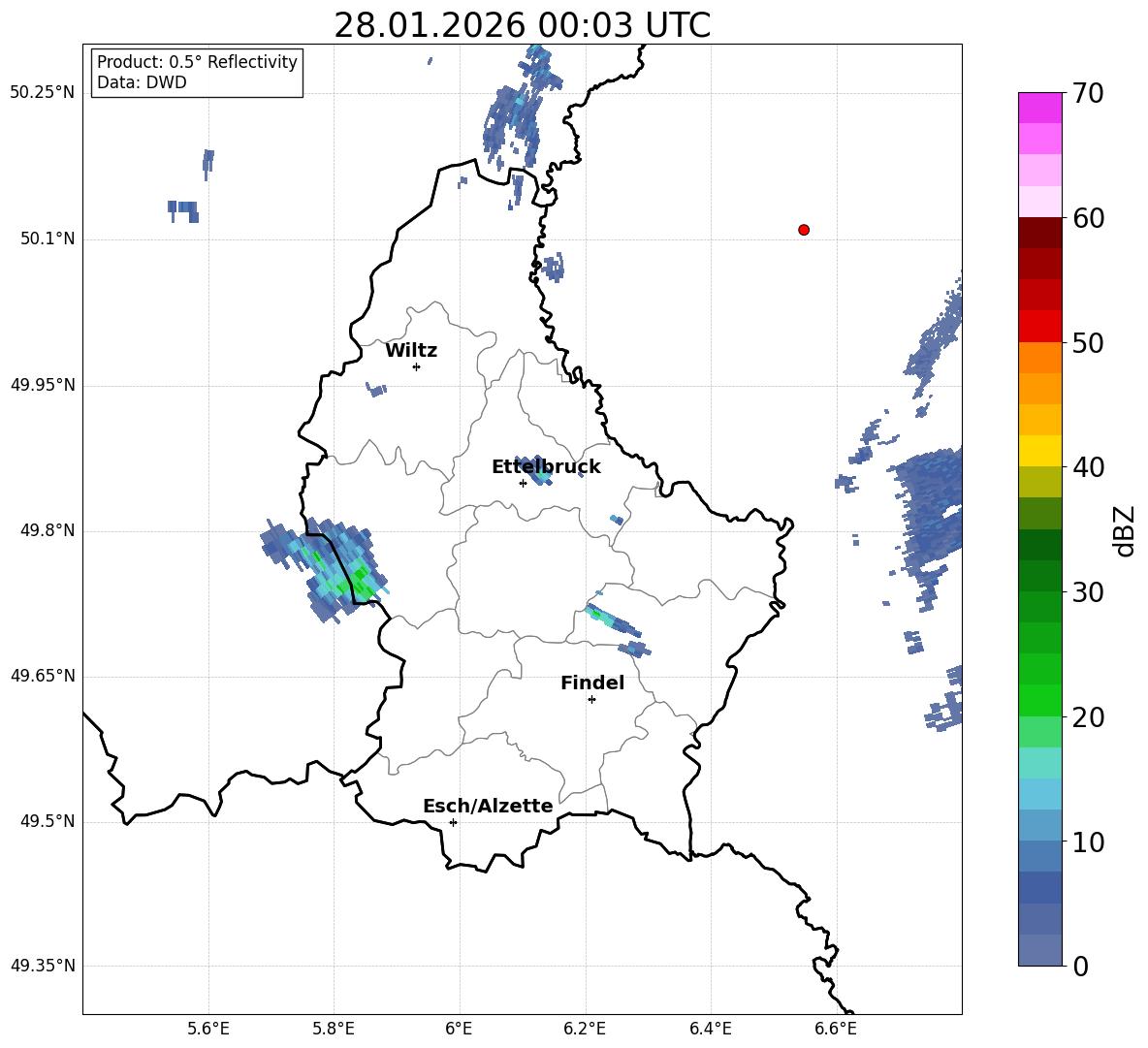Click the dark red colorbar segment below 60
Screen dimensions: 1148x1048
(x=1040, y=232)
